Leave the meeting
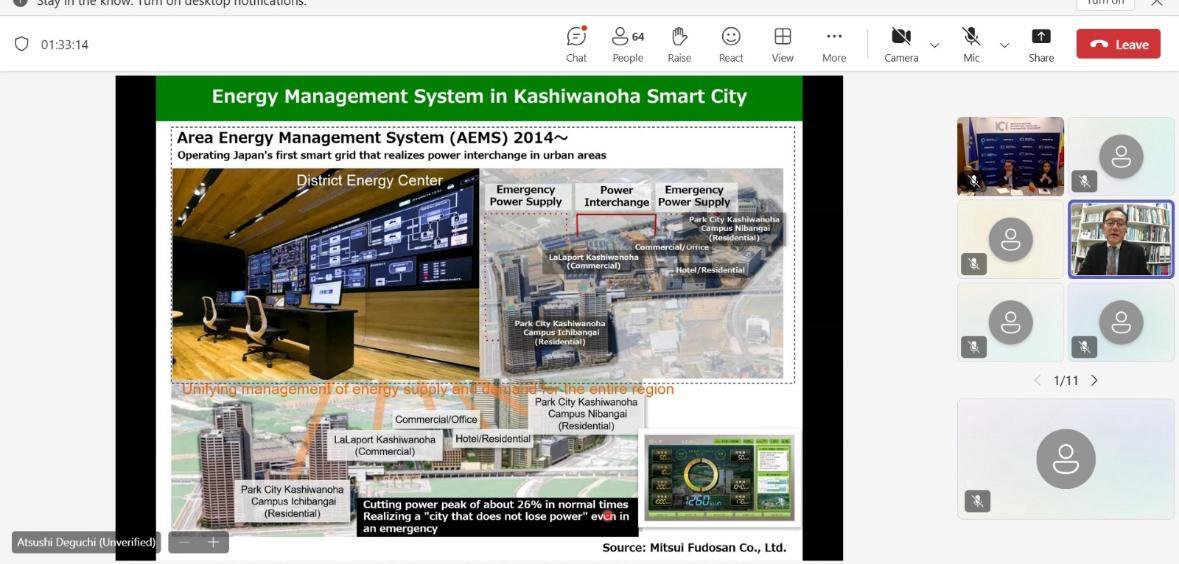Screen dimensions: 1179x564 pyautogui.click(x=1118, y=44)
